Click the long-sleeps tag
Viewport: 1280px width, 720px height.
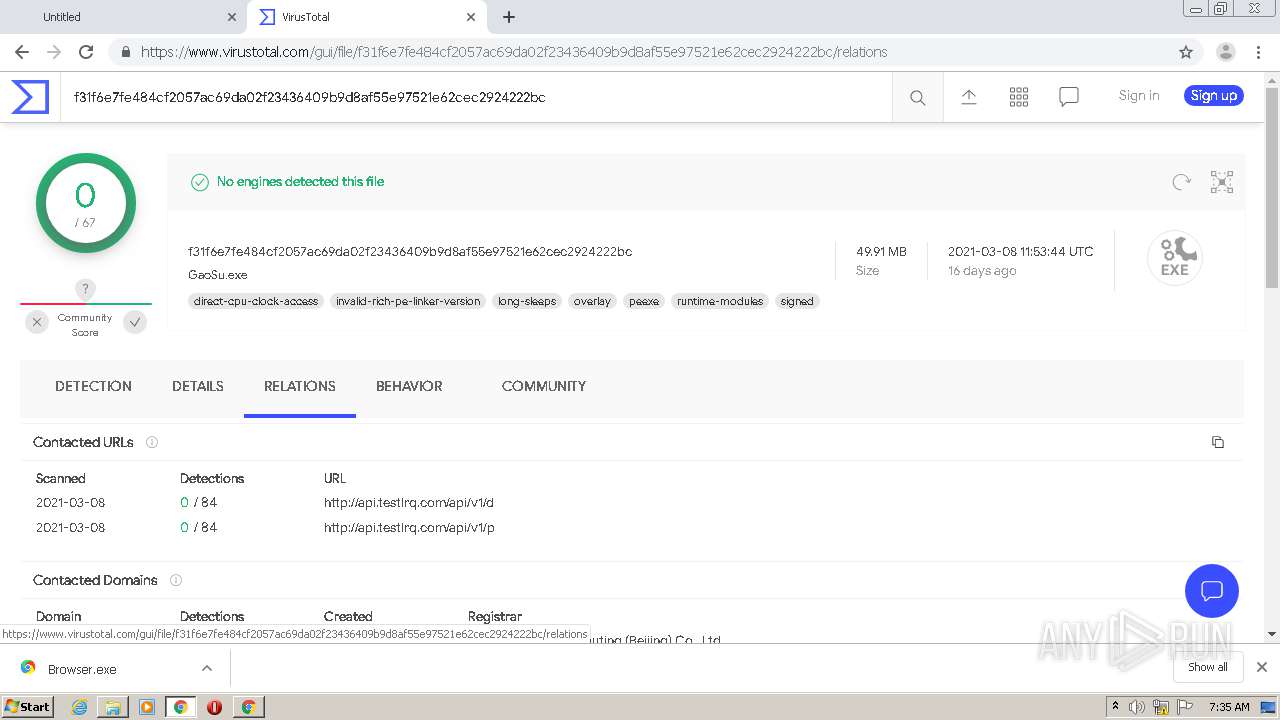(x=527, y=301)
